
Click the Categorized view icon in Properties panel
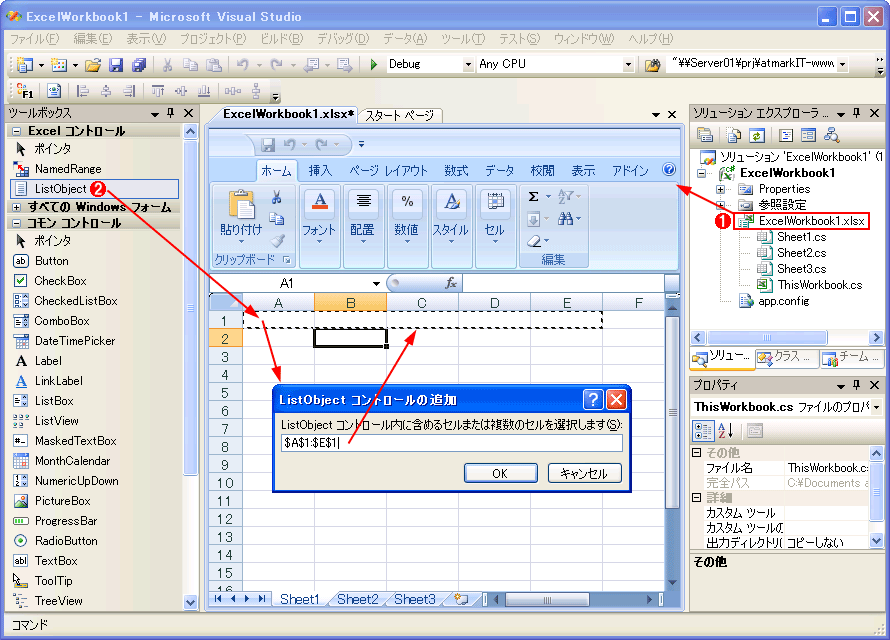coord(703,431)
